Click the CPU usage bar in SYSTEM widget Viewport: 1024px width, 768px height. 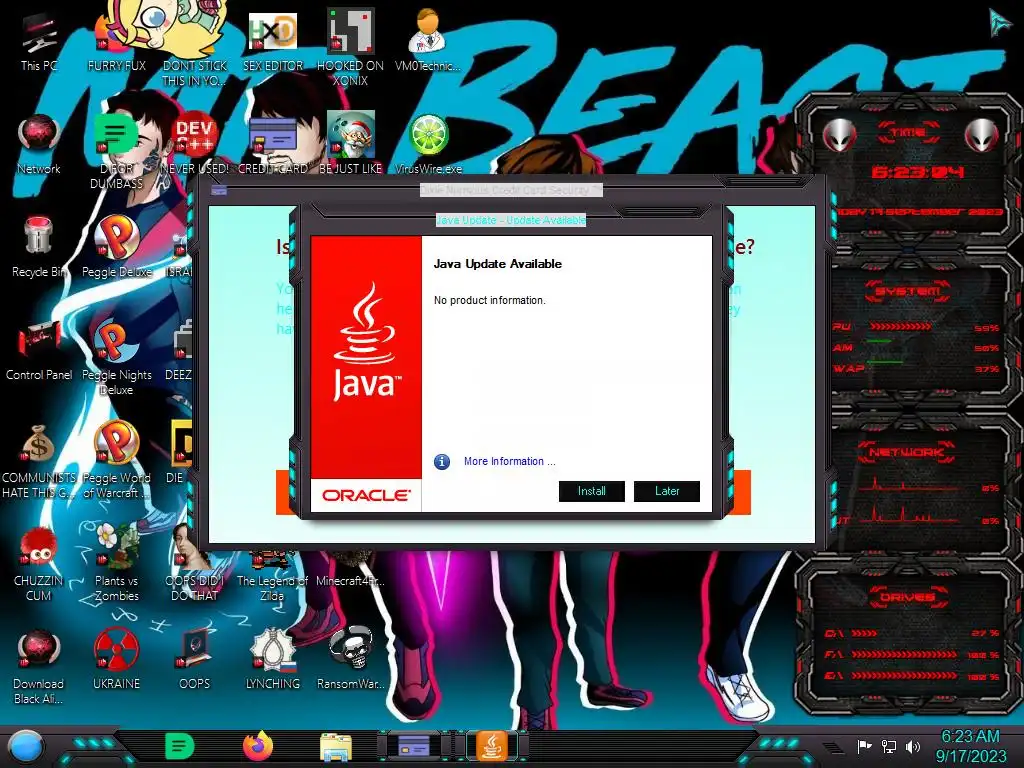(x=901, y=327)
